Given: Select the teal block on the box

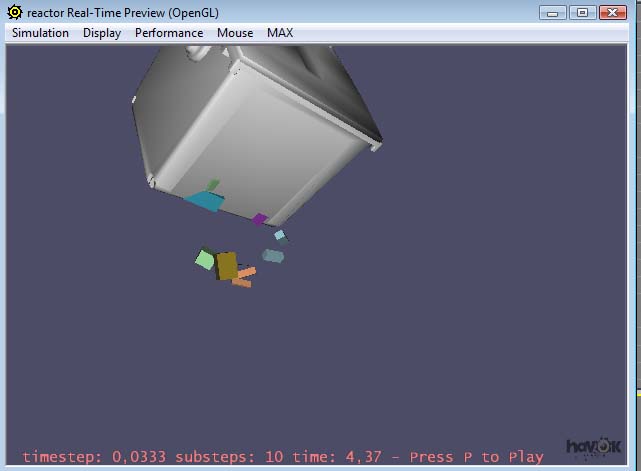Looking at the screenshot, I should pyautogui.click(x=205, y=201).
